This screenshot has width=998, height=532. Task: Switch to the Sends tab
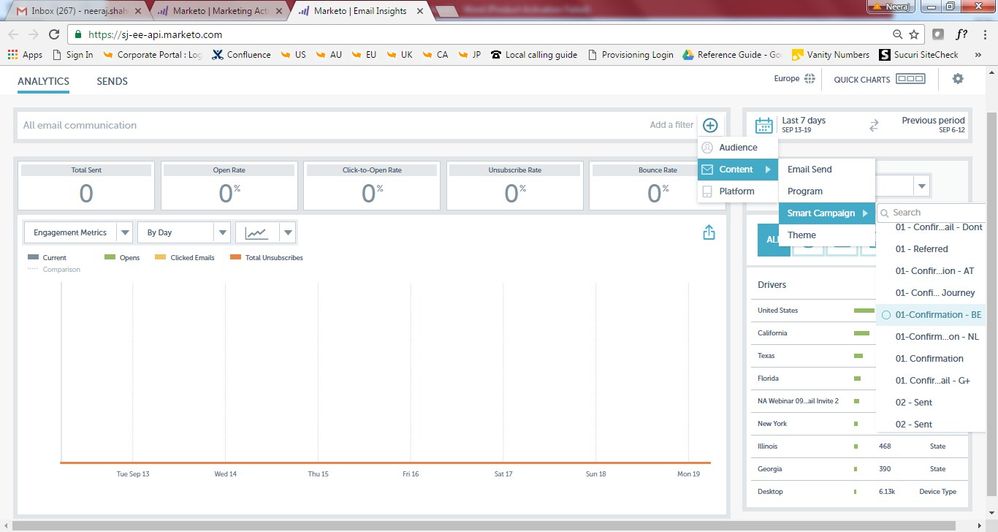[x=112, y=81]
